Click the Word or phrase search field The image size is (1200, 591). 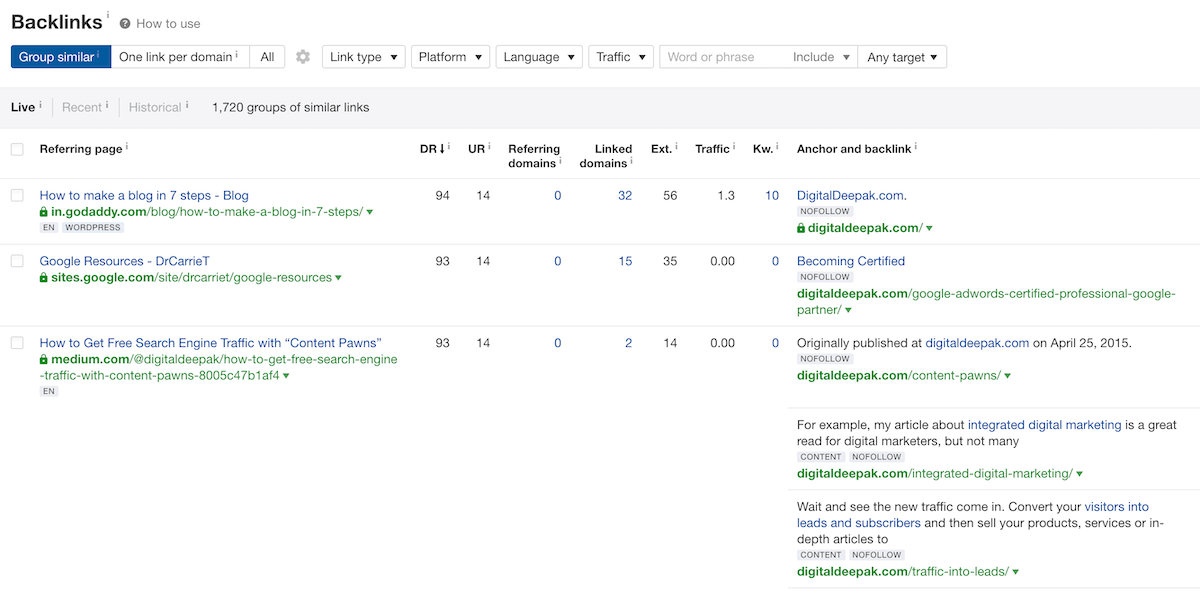(x=722, y=57)
